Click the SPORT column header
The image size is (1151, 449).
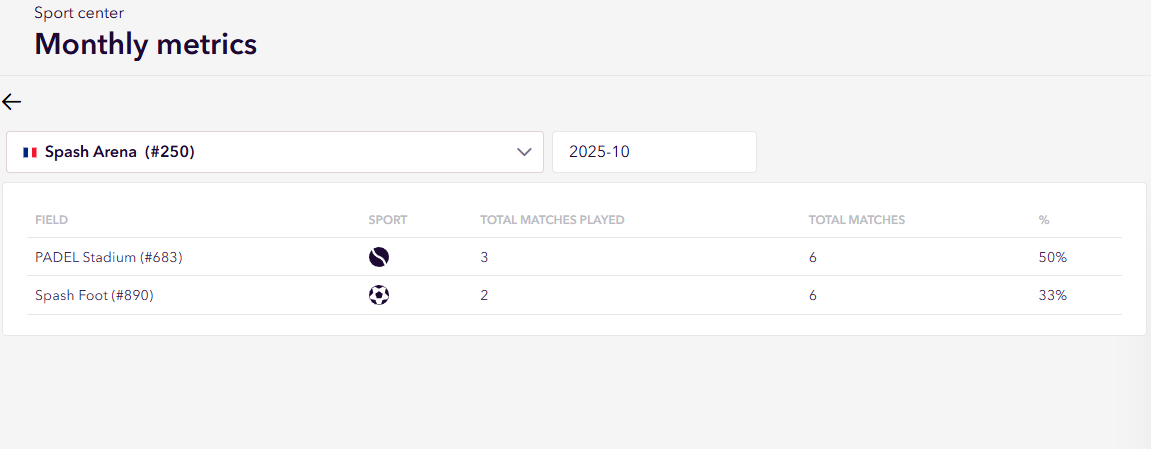(x=388, y=220)
